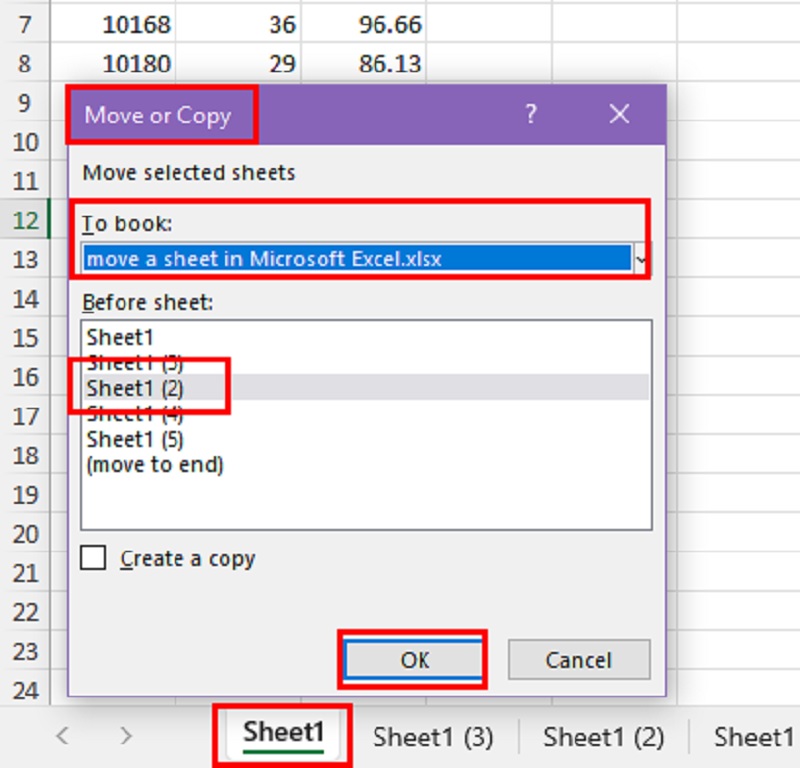This screenshot has height=768, width=800.
Task: Select the (move to end) option
Action: [155, 465]
